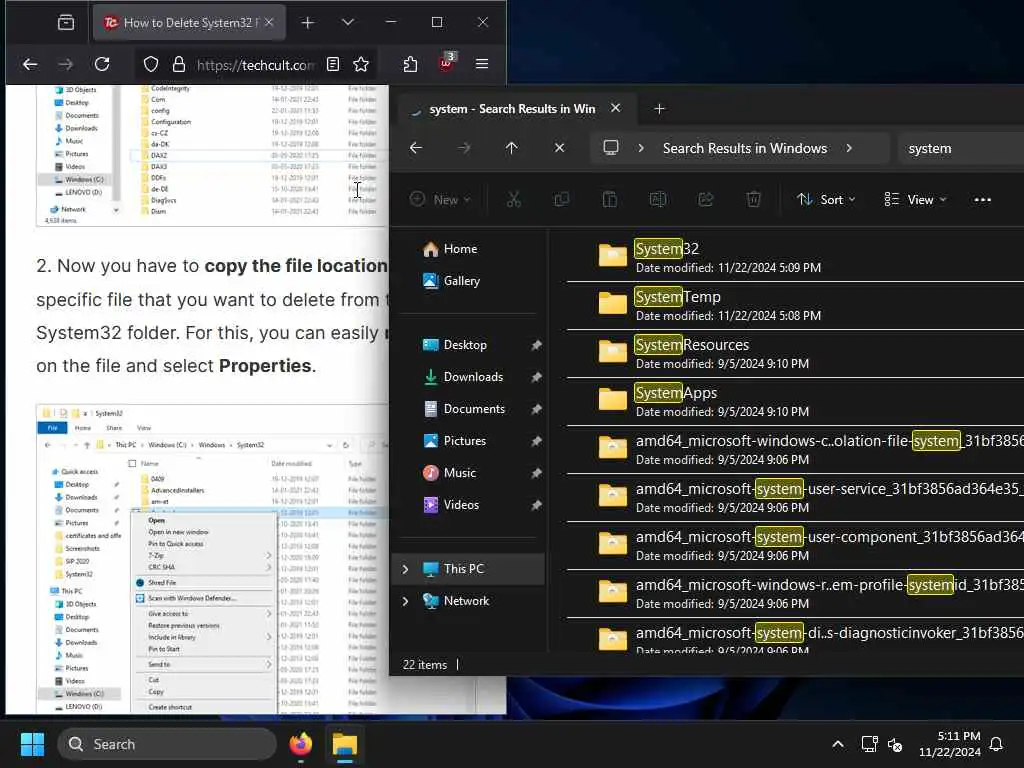The height and width of the screenshot is (768, 1024).
Task: Click Copy icon in Explorer toolbar
Action: (562, 199)
